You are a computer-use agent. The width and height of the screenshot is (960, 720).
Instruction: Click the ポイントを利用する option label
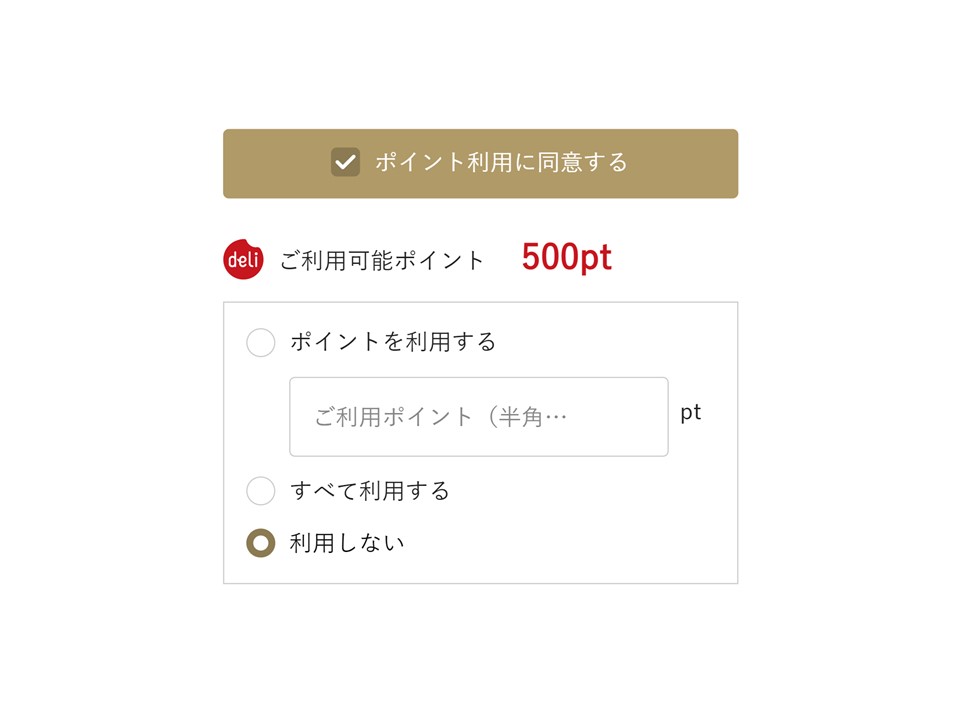coord(393,342)
